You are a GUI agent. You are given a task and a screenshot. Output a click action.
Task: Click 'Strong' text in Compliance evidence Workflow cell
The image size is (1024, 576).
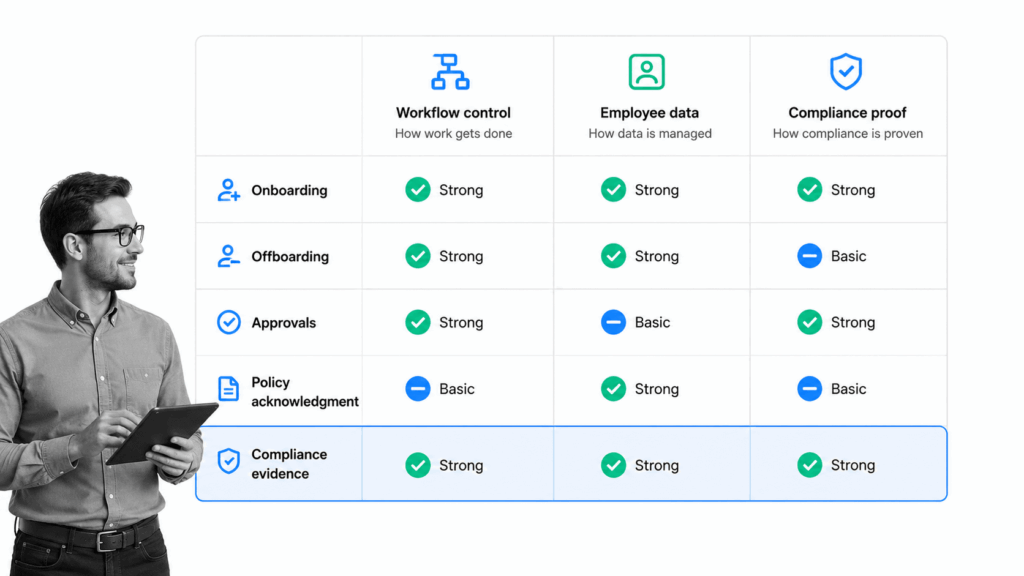pos(461,466)
